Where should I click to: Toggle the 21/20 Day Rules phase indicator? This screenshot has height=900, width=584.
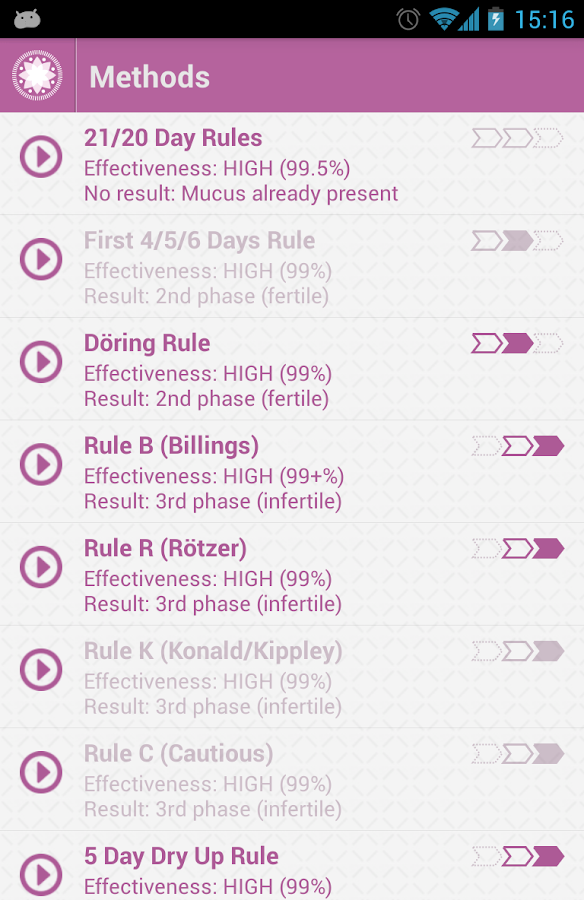pyautogui.click(x=516, y=138)
